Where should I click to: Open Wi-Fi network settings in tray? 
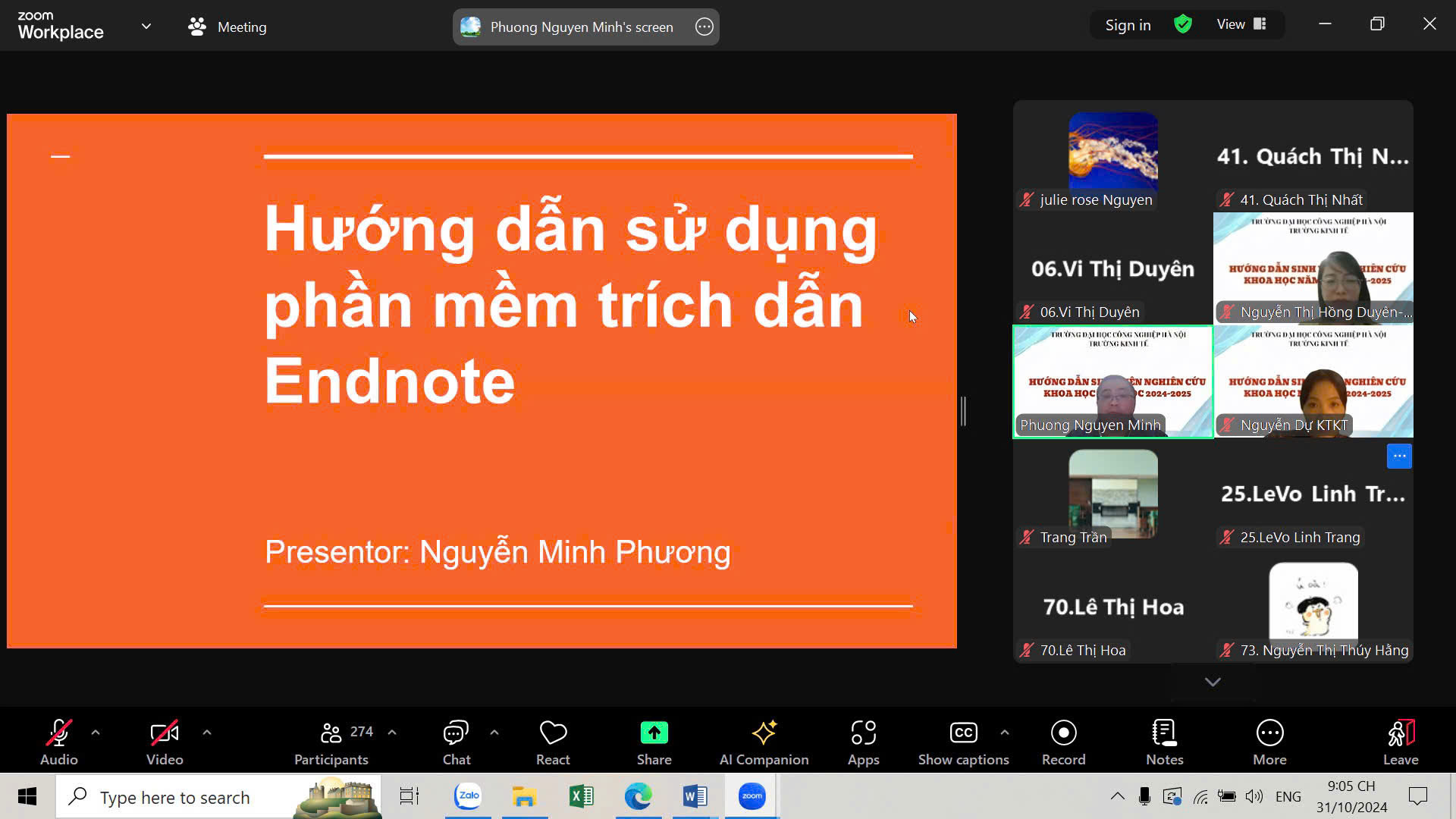click(1200, 796)
